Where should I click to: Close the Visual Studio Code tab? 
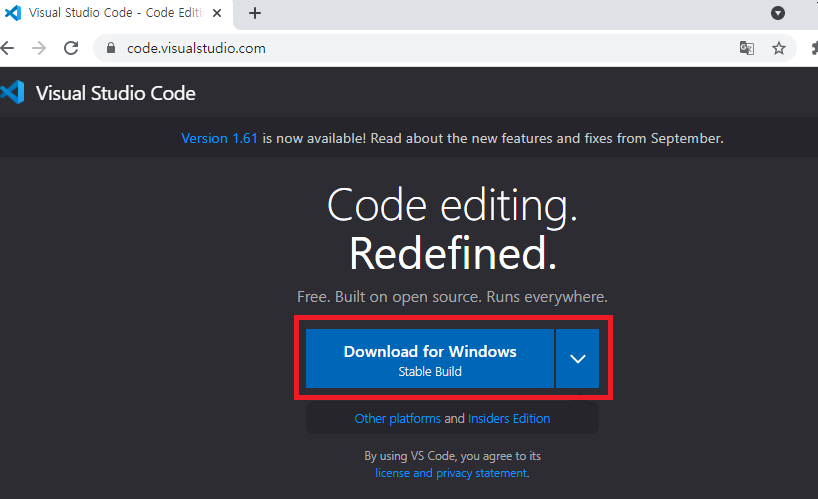point(217,13)
